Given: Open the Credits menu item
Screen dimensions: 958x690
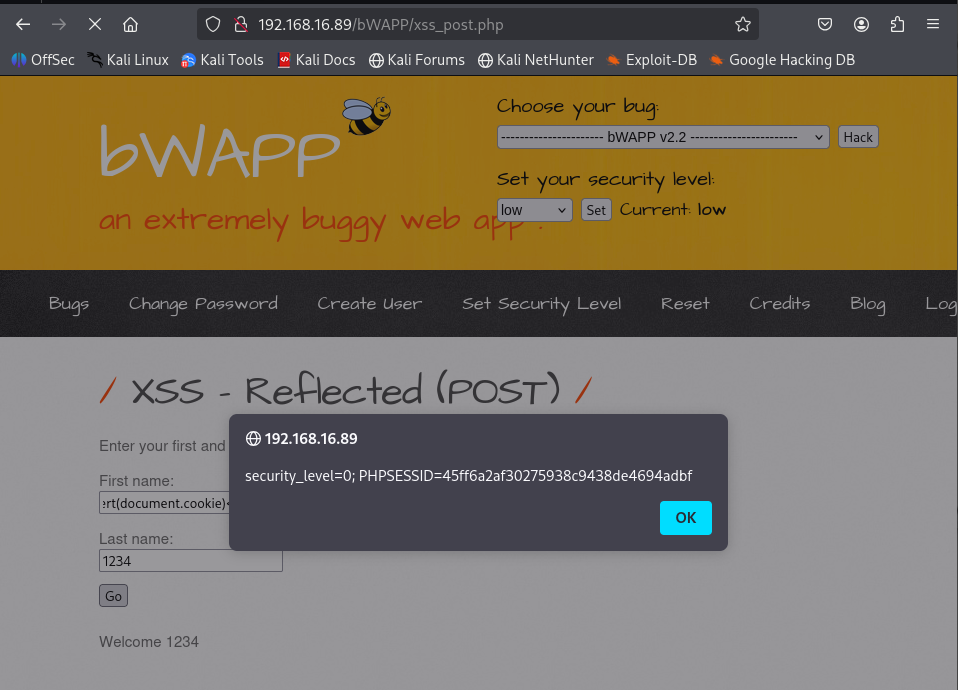Looking at the screenshot, I should (x=780, y=304).
